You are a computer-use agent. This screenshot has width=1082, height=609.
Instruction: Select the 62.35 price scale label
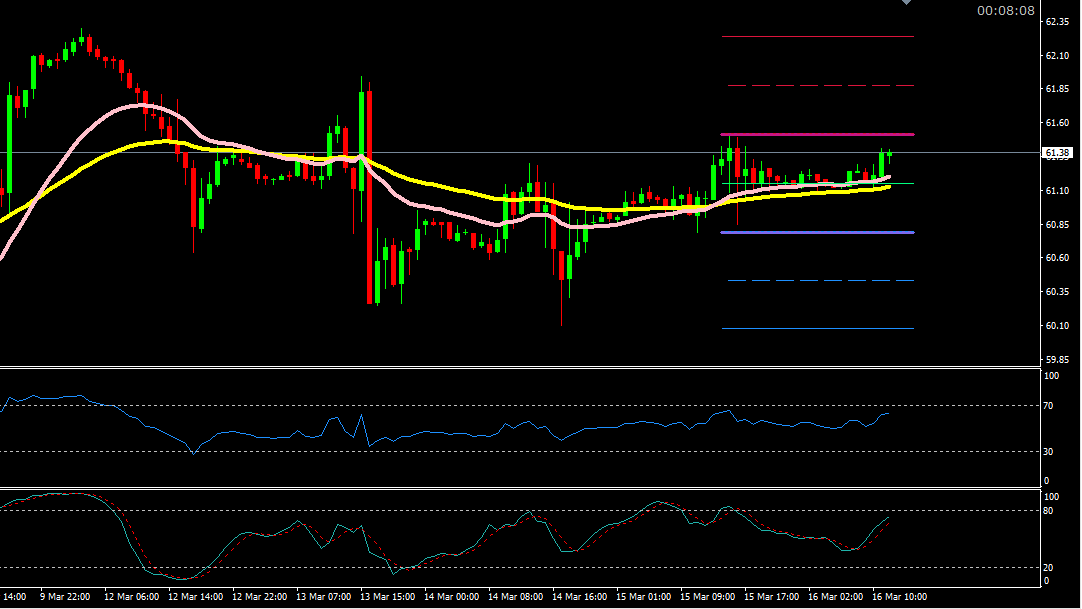[x=1057, y=22]
